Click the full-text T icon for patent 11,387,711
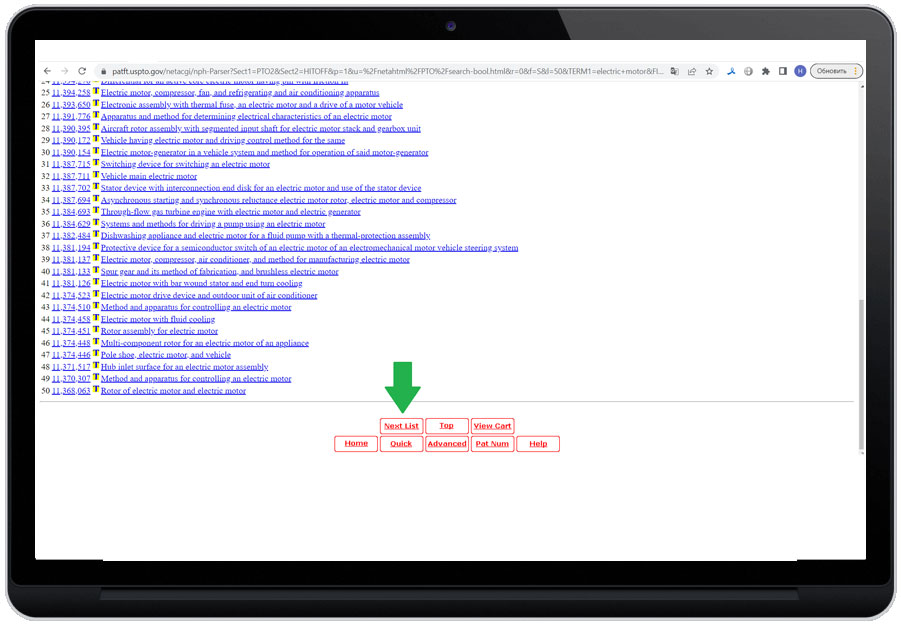The width and height of the screenshot is (901, 626). (x=96, y=176)
